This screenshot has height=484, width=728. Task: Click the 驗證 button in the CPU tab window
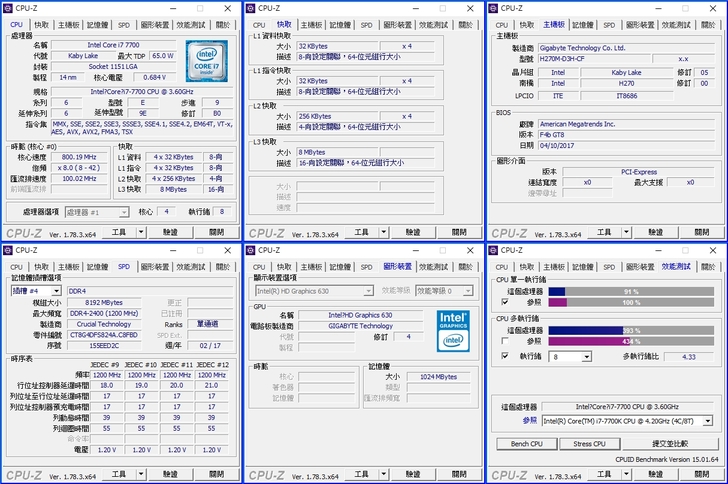click(170, 232)
